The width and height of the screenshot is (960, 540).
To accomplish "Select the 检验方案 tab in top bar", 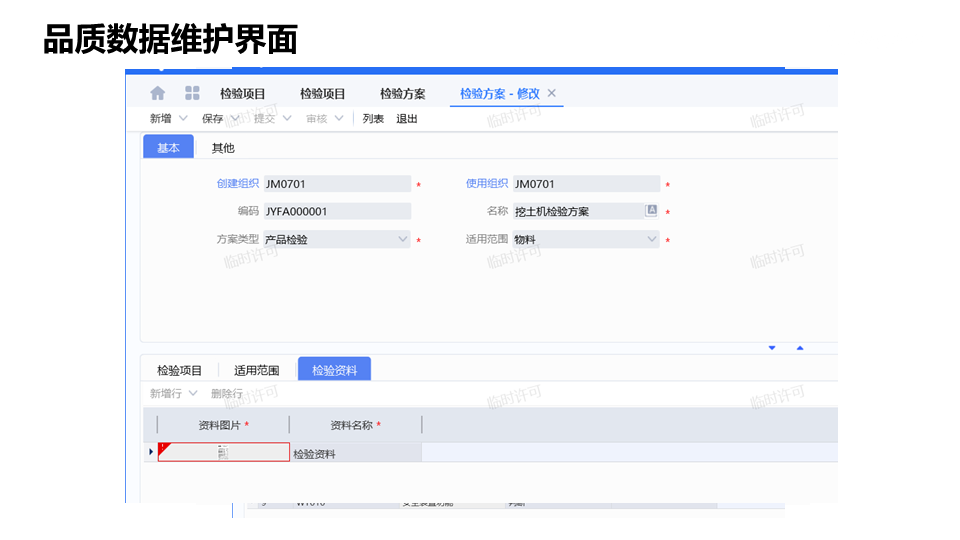I will pos(402,94).
